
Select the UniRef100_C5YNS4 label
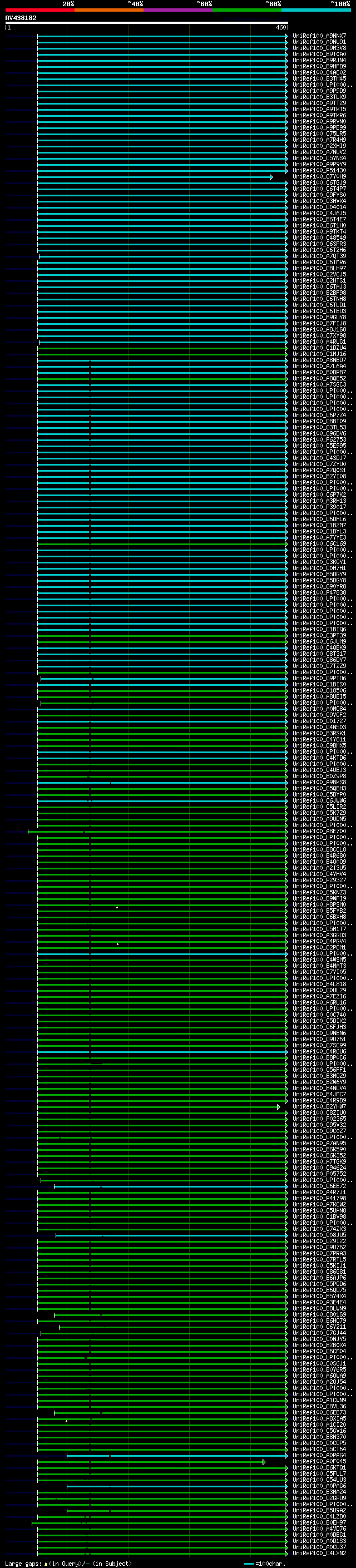(319, 159)
